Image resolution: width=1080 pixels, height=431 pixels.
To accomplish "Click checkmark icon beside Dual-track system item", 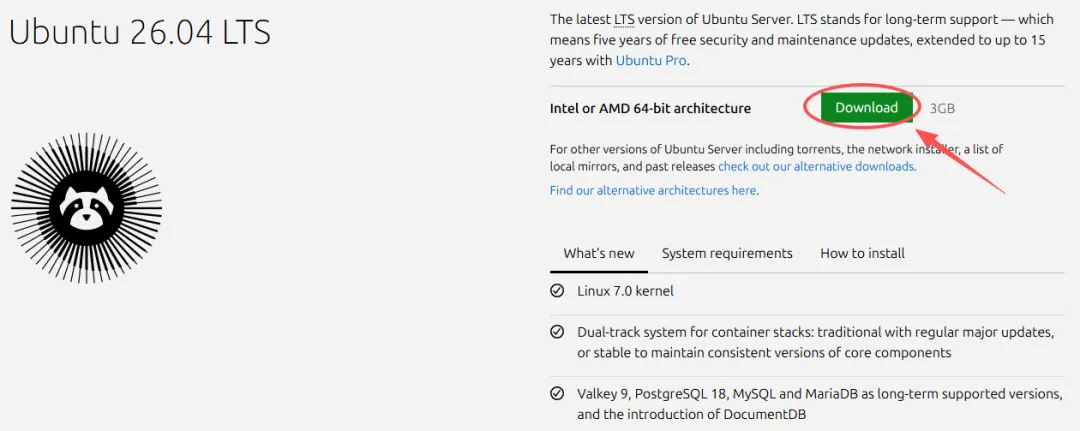I will point(557,333).
